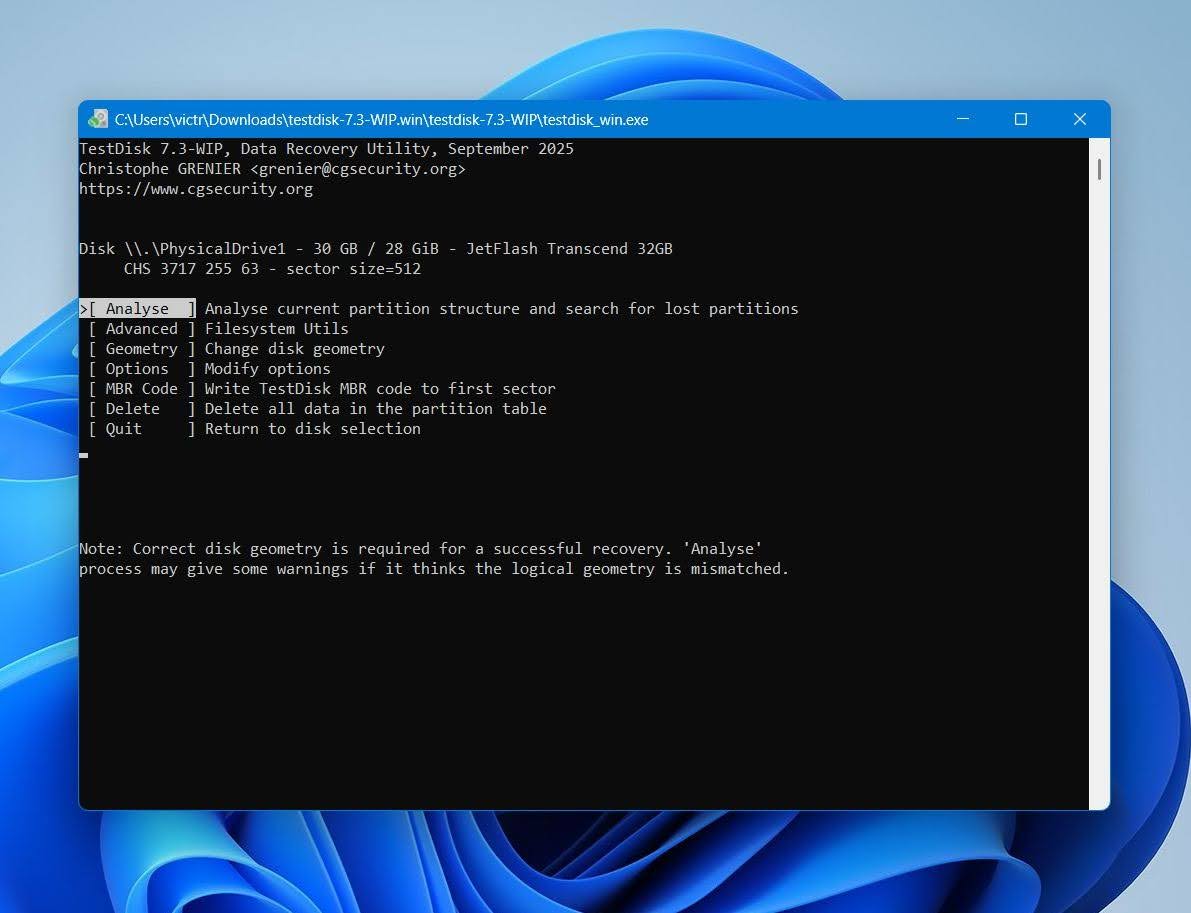Image resolution: width=1191 pixels, height=913 pixels.
Task: Click the 'Note: Correct disk geometry' line
Action: click(421, 548)
